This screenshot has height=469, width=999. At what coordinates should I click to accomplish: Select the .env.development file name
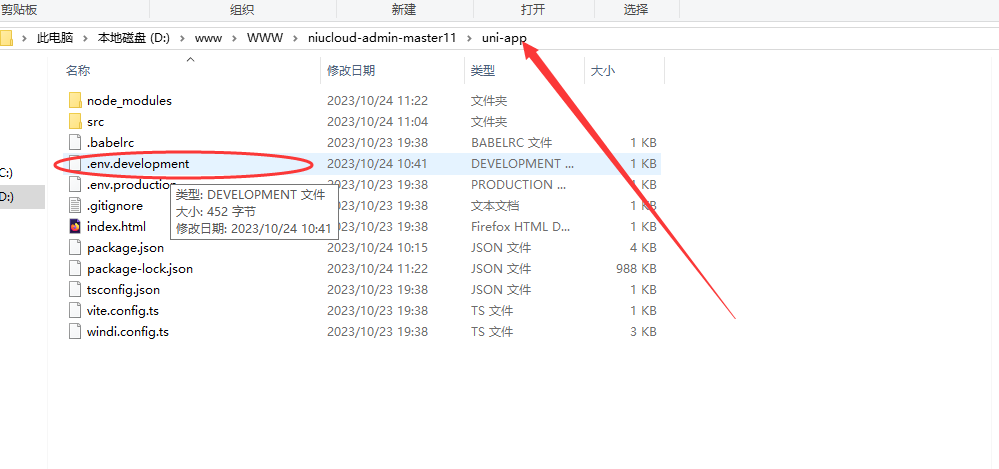pos(138,164)
